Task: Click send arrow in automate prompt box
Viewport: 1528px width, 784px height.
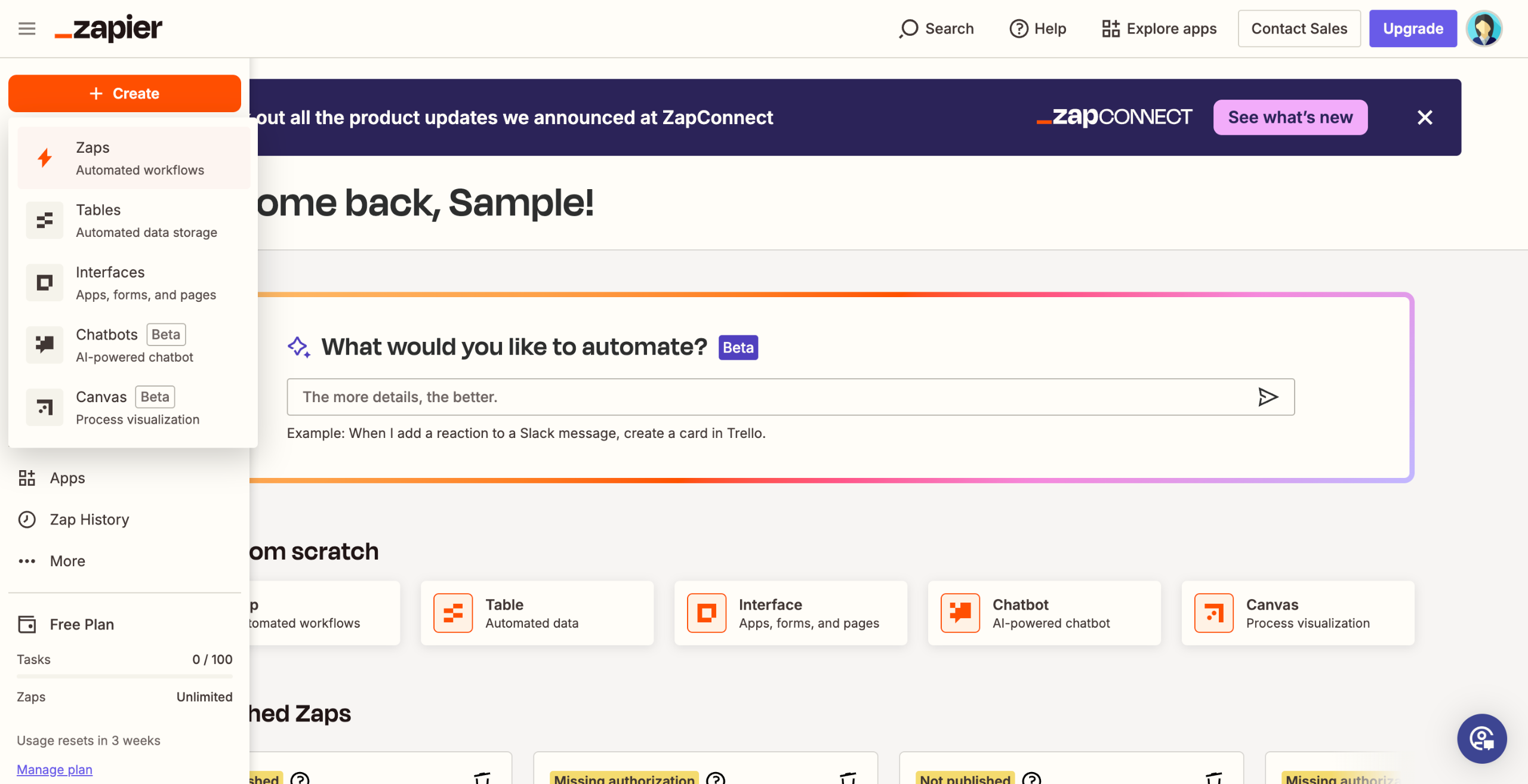Action: point(1267,397)
